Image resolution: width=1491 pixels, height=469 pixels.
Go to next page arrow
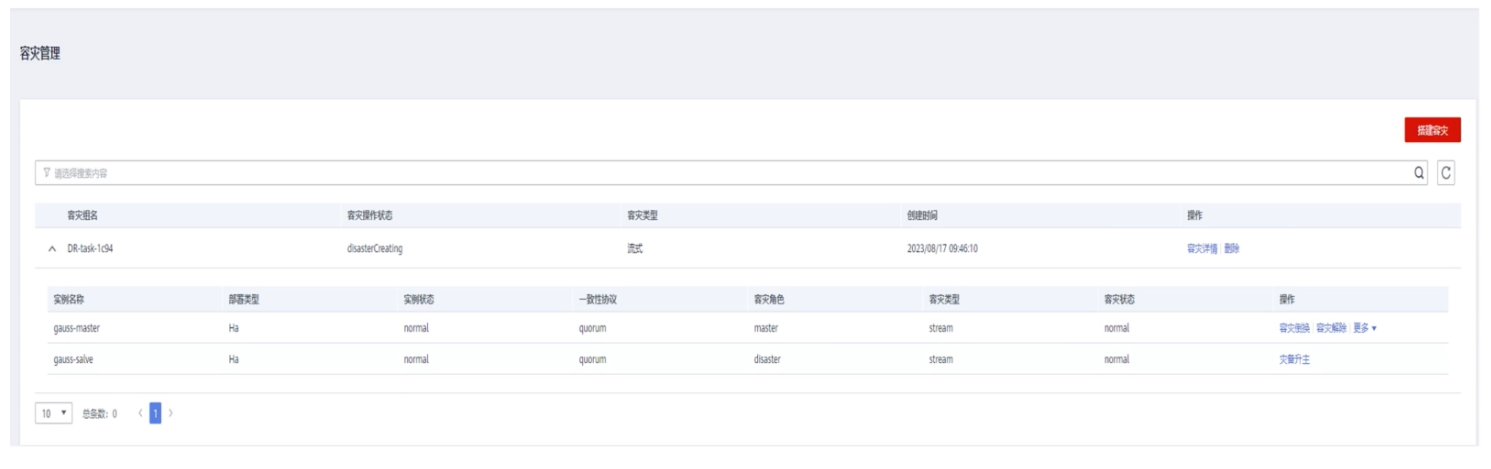170,413
